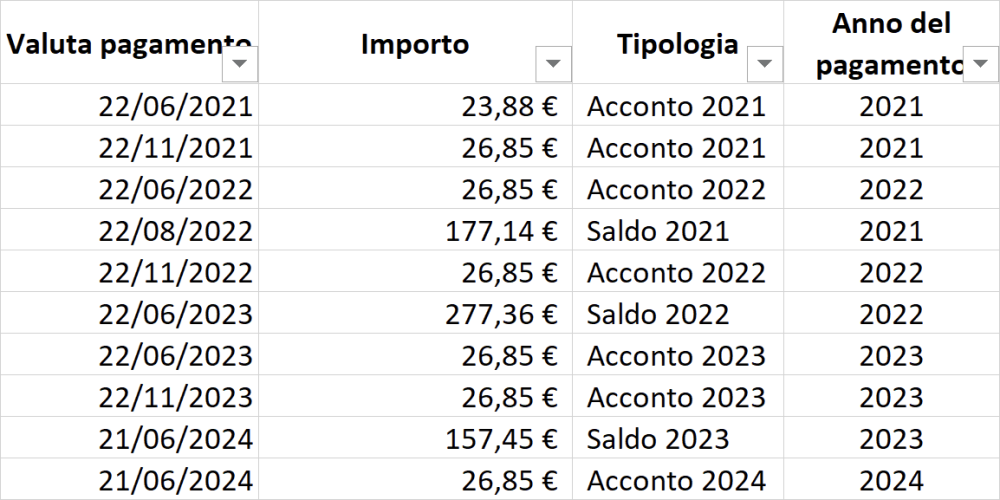Select the year 2024 cell
This screenshot has height=500, width=1000.
(892, 480)
